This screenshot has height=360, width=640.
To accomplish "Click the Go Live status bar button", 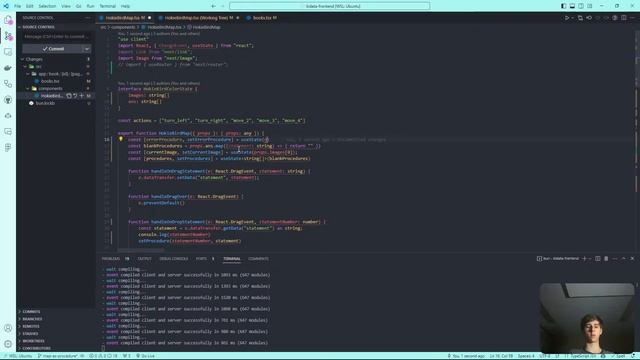I will 146,356.
